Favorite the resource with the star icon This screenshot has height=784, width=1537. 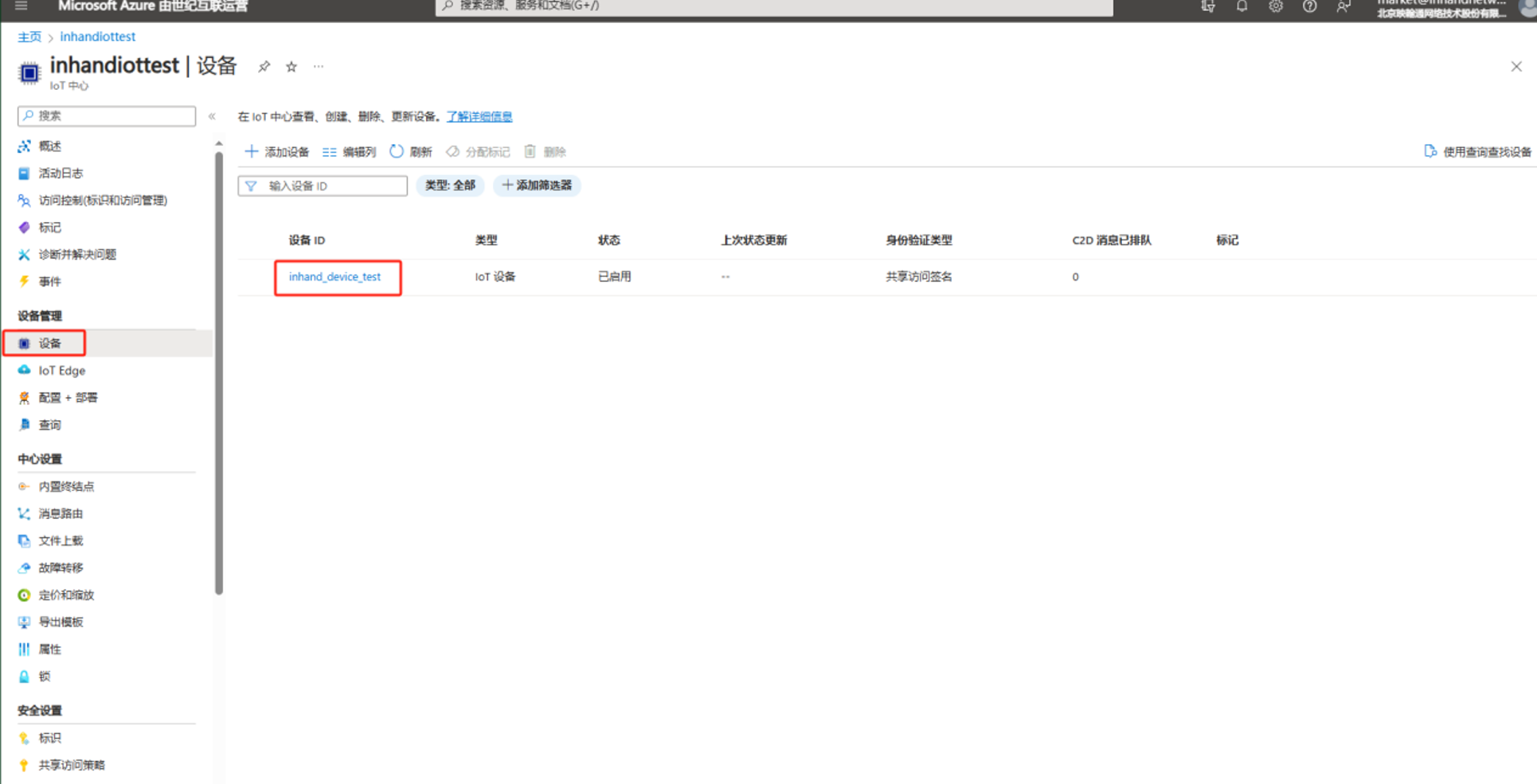(291, 67)
